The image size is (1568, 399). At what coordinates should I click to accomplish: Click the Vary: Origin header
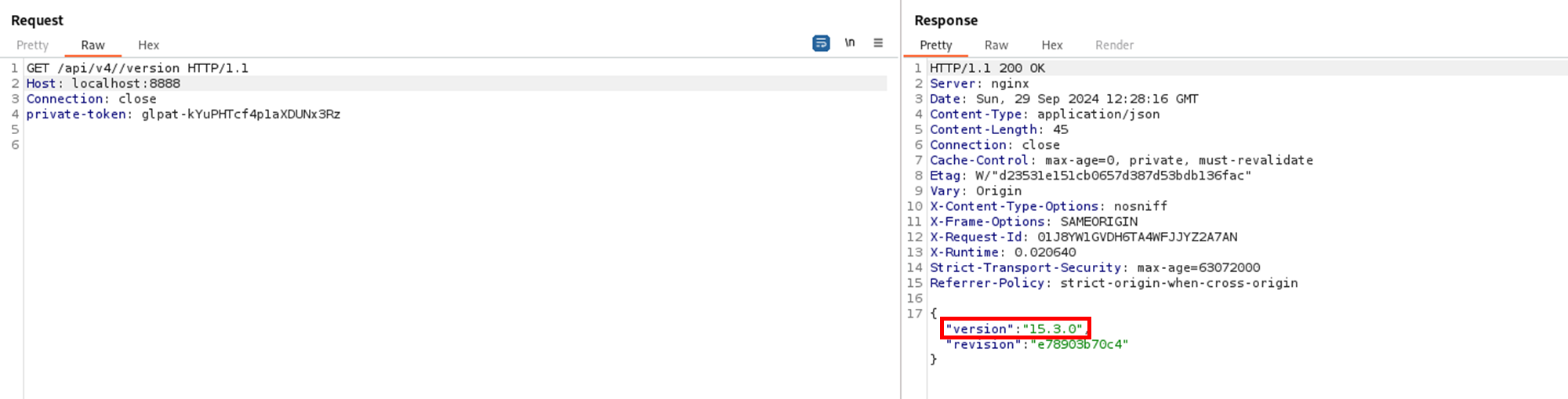(975, 190)
